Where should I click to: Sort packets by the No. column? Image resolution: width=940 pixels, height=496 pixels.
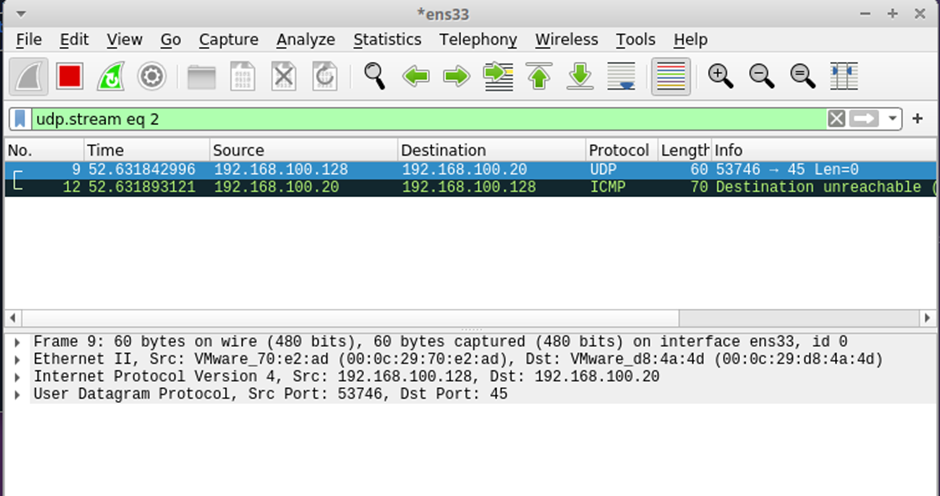pos(44,150)
